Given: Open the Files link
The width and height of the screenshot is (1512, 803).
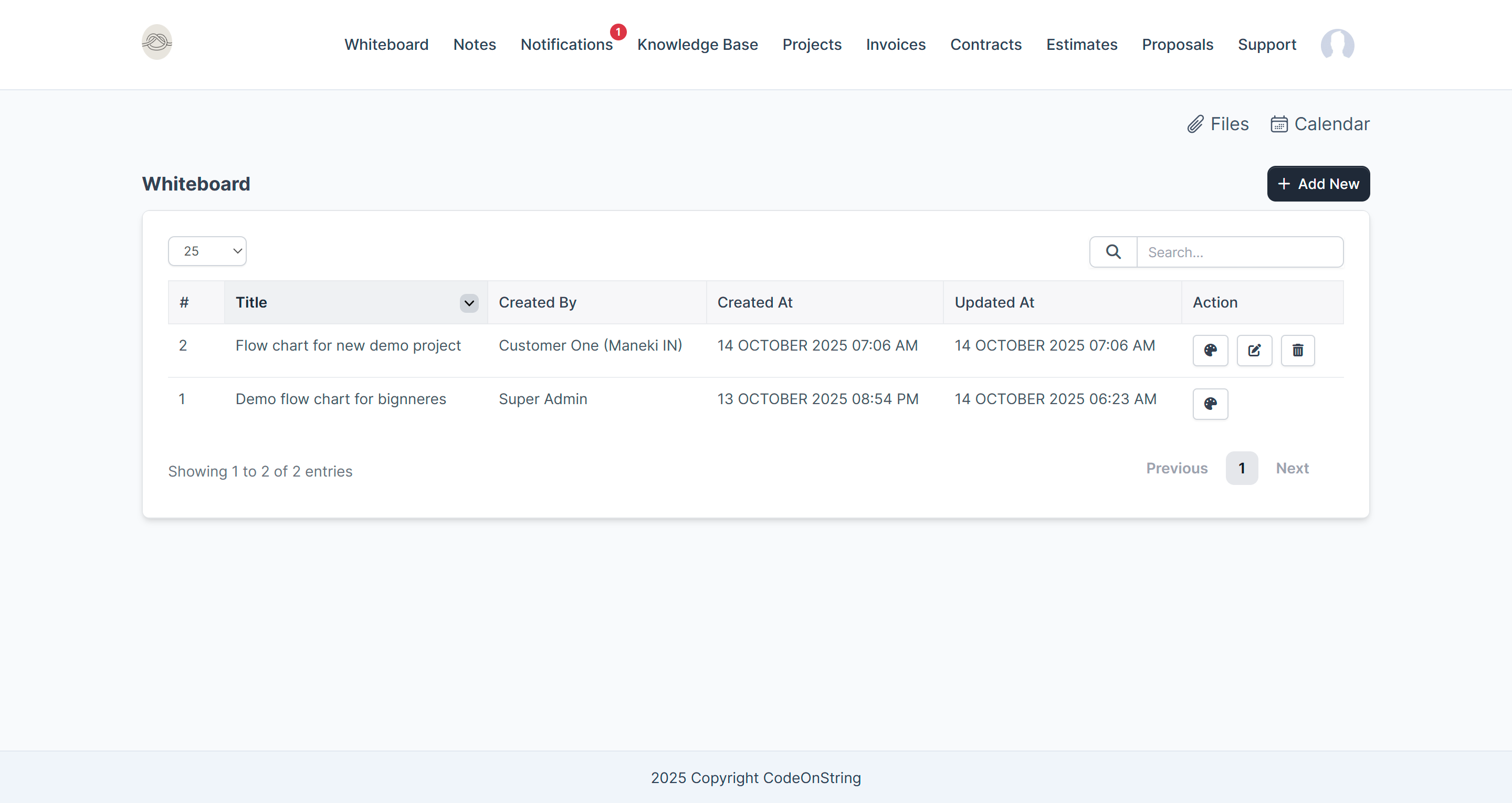Looking at the screenshot, I should [x=1218, y=124].
